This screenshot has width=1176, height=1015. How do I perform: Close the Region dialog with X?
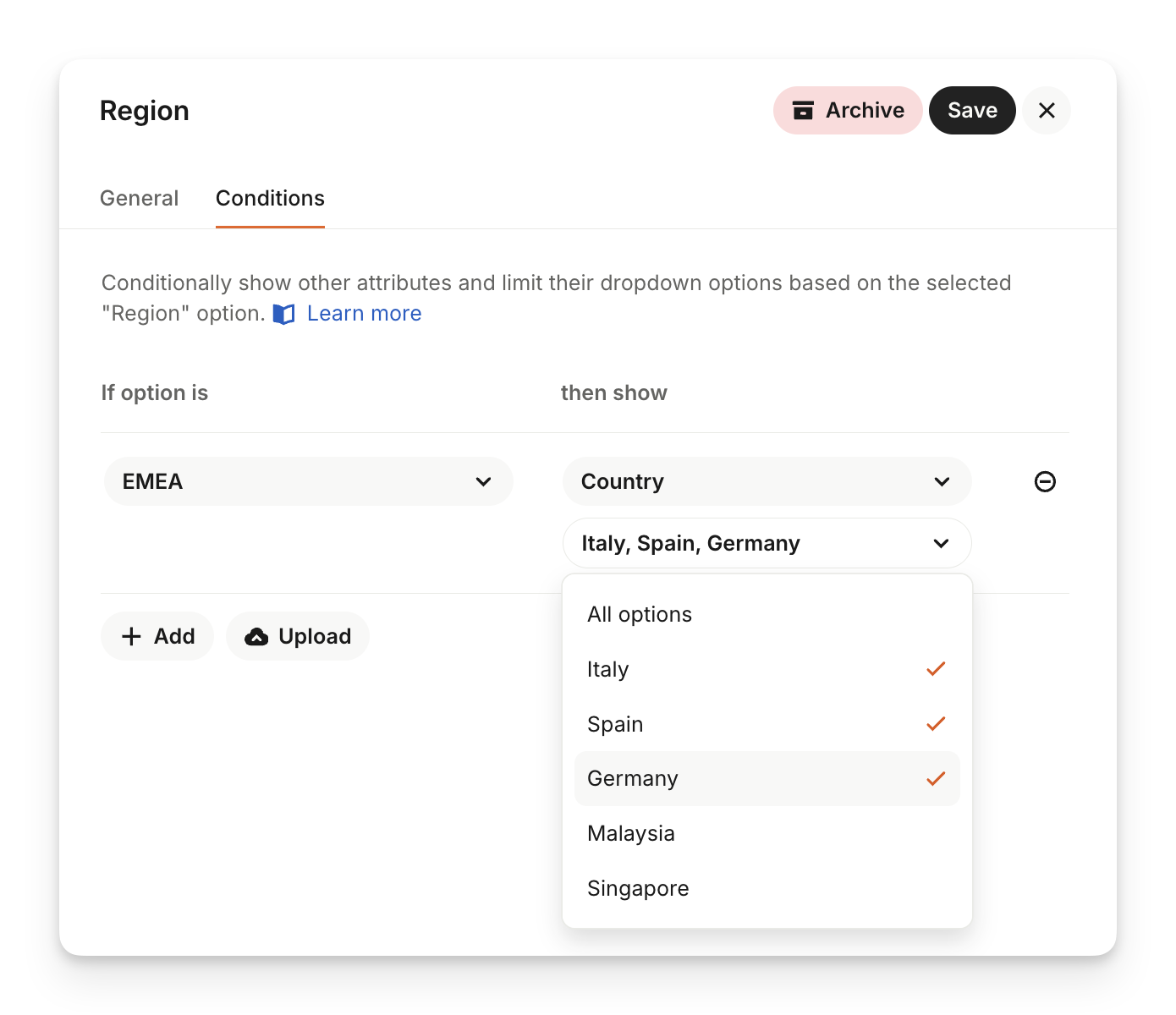pos(1046,111)
